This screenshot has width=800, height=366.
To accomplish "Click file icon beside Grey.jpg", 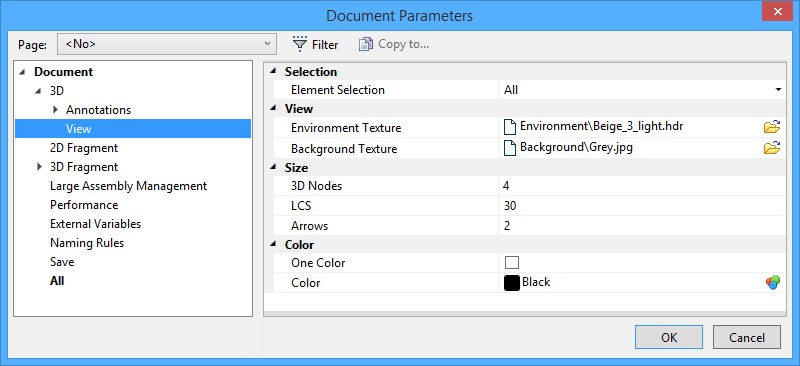I will [509, 148].
